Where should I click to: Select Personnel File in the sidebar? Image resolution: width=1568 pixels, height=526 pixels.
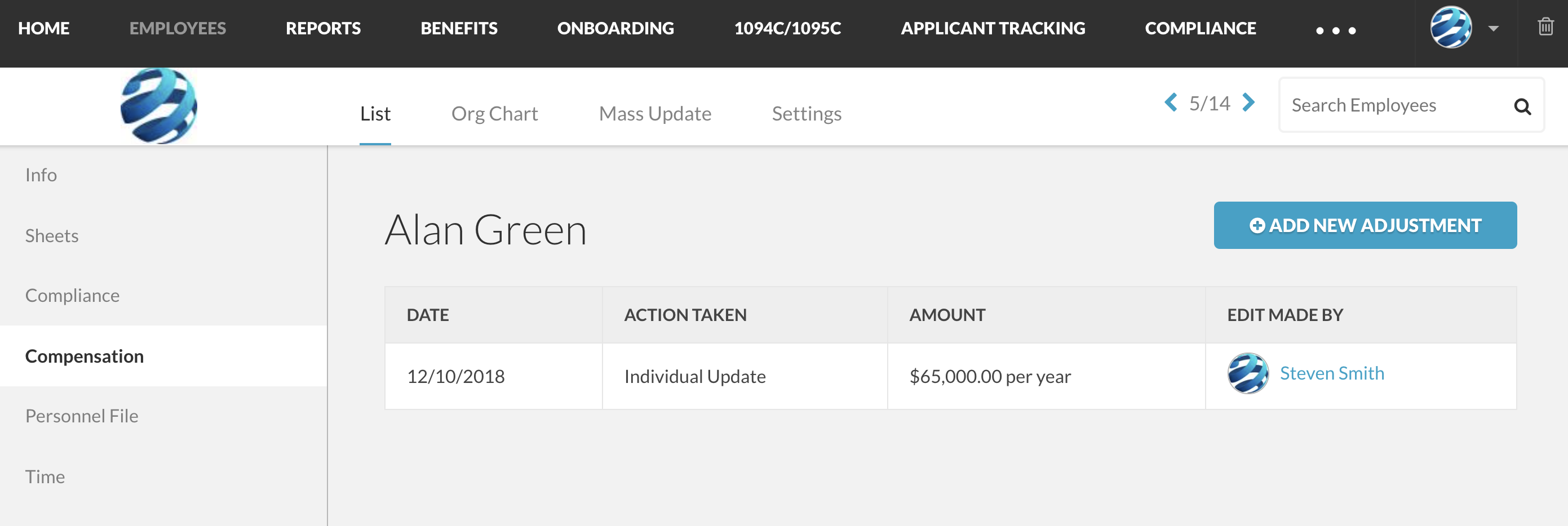(x=163, y=416)
